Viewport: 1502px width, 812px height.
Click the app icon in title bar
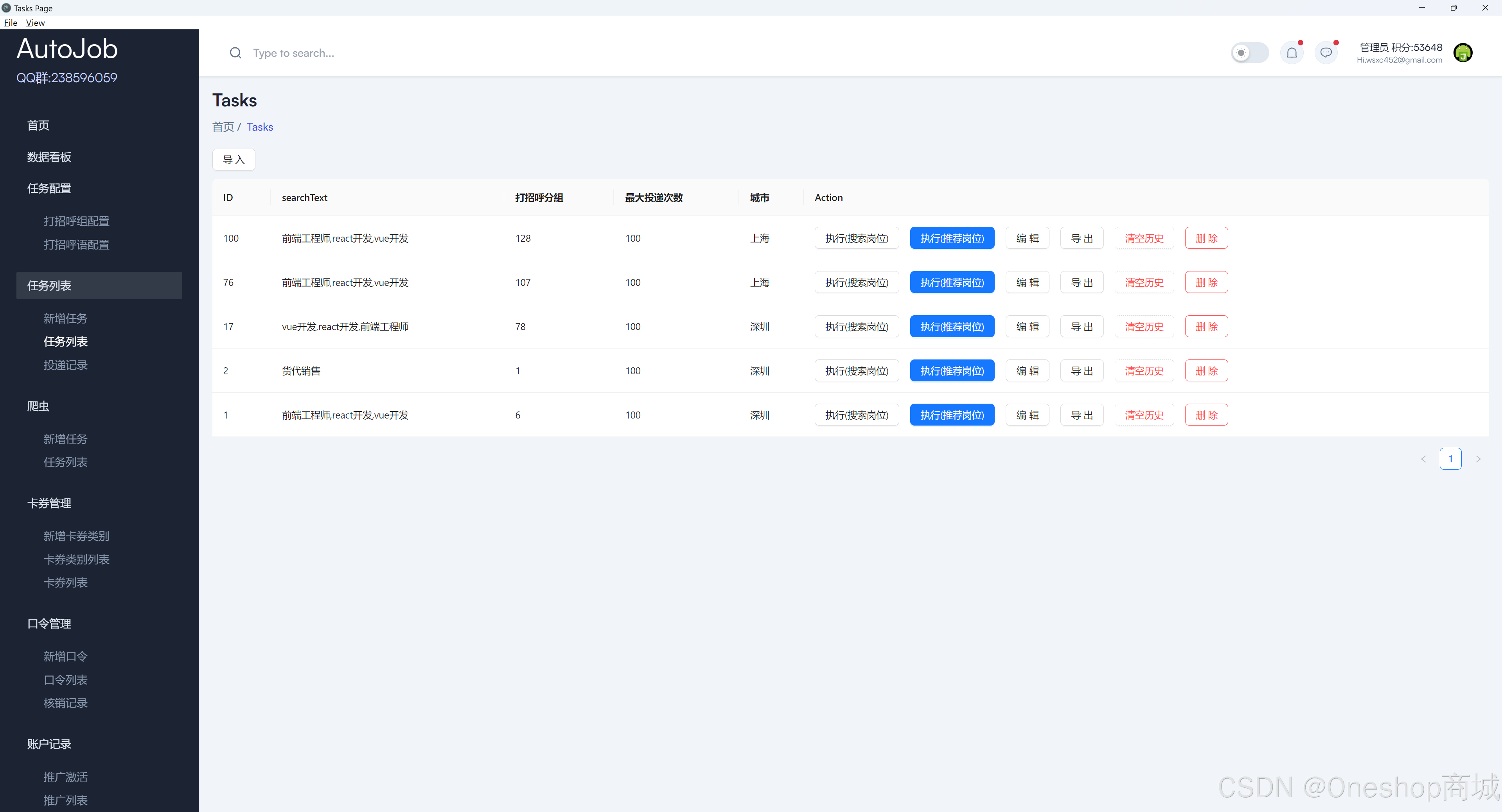6,7
